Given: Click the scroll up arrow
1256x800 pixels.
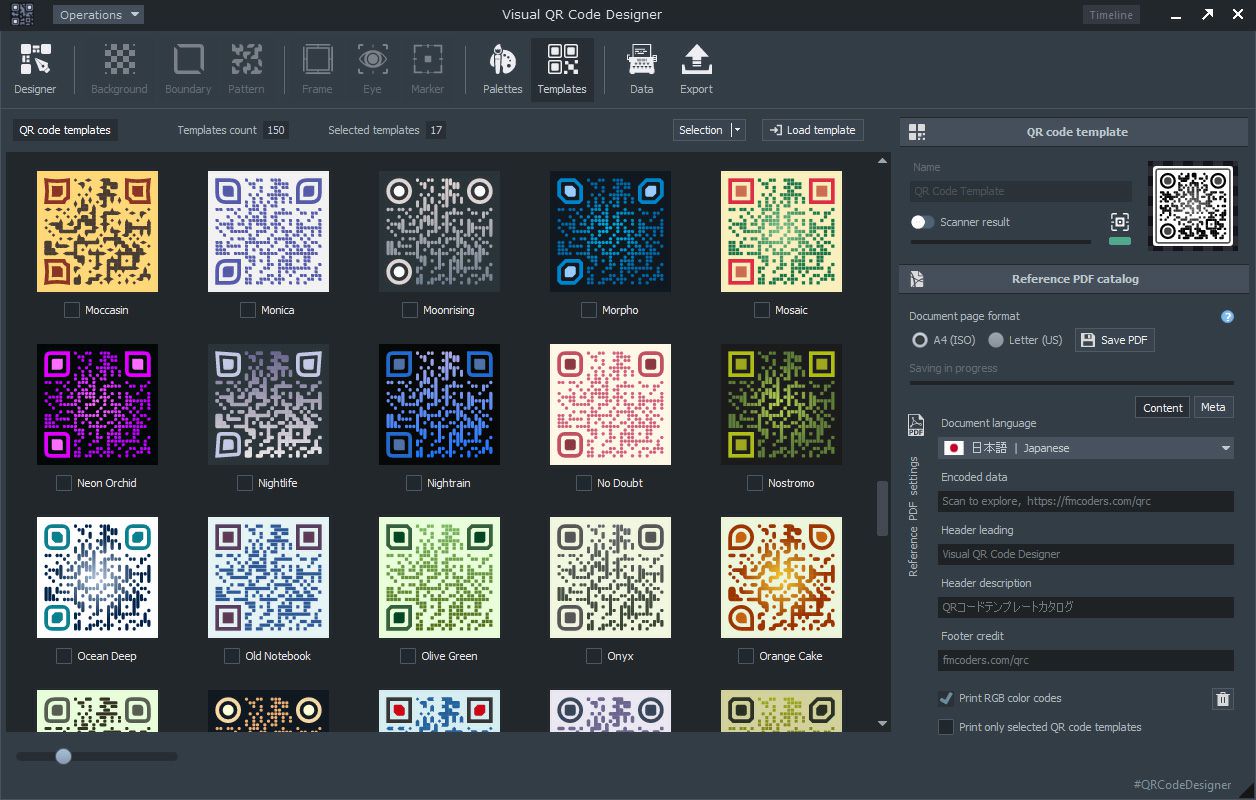Looking at the screenshot, I should pos(882,161).
